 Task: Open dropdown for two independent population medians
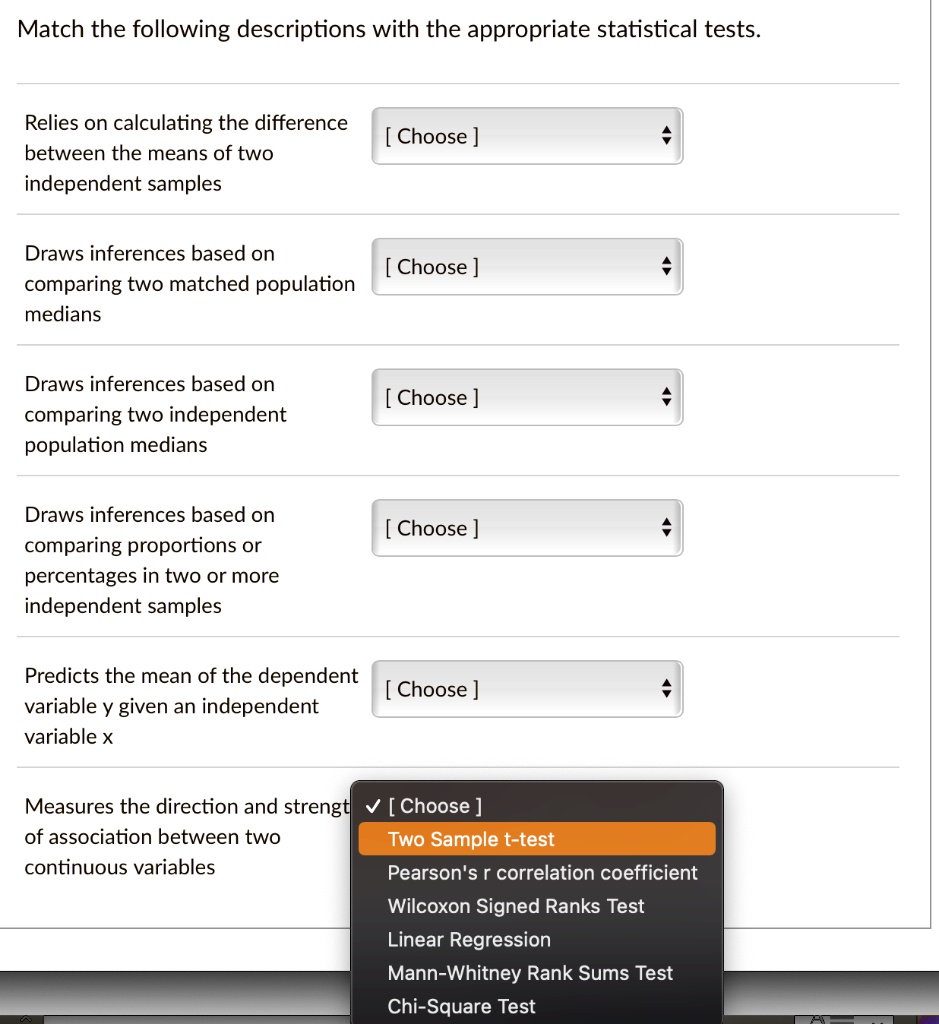[527, 398]
